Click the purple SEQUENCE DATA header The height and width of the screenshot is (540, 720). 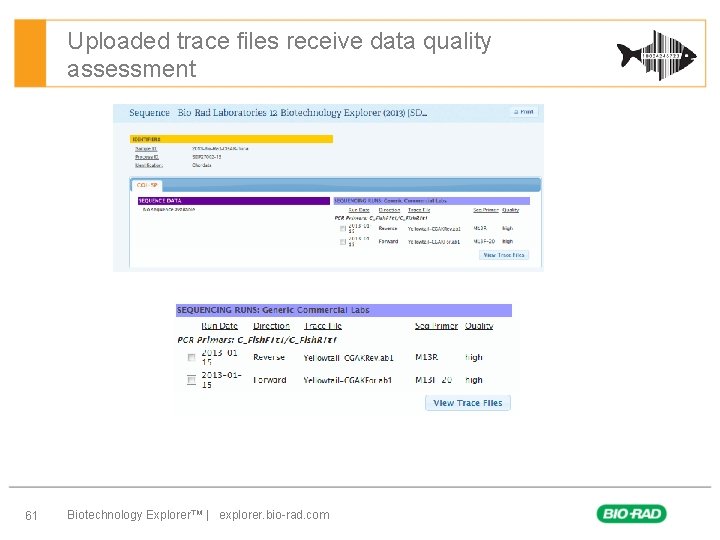point(234,201)
